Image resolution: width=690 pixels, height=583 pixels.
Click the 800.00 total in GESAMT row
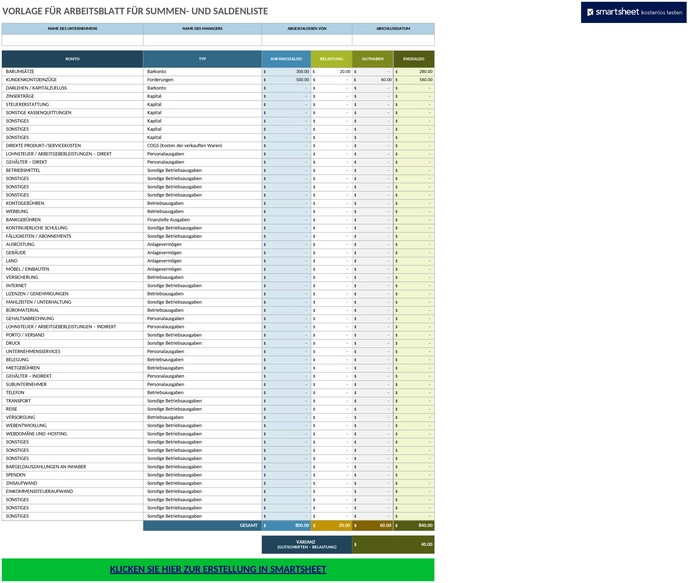click(x=286, y=525)
